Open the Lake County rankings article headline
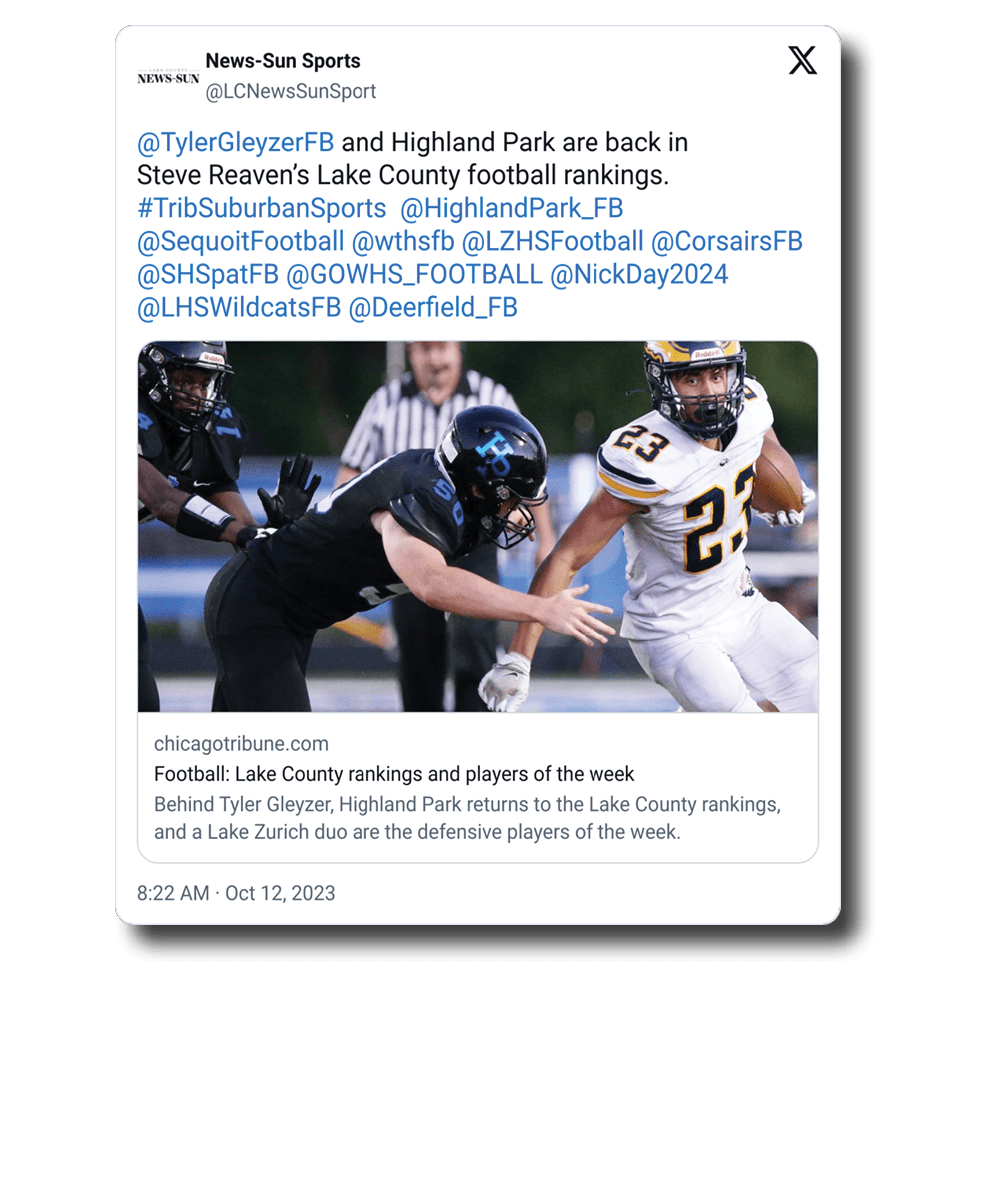996x1177 pixels. coord(394,774)
